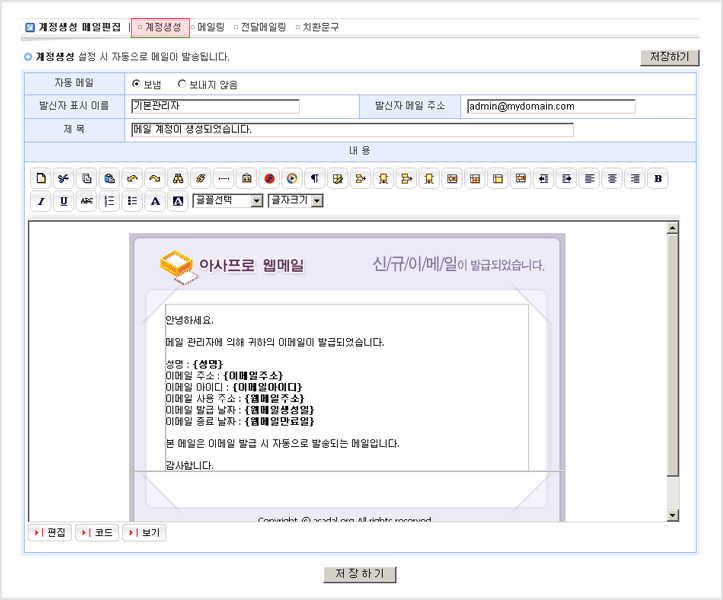Viewport: 723px width, 600px height.
Task: Click the Find binoculars icon
Action: point(177,179)
